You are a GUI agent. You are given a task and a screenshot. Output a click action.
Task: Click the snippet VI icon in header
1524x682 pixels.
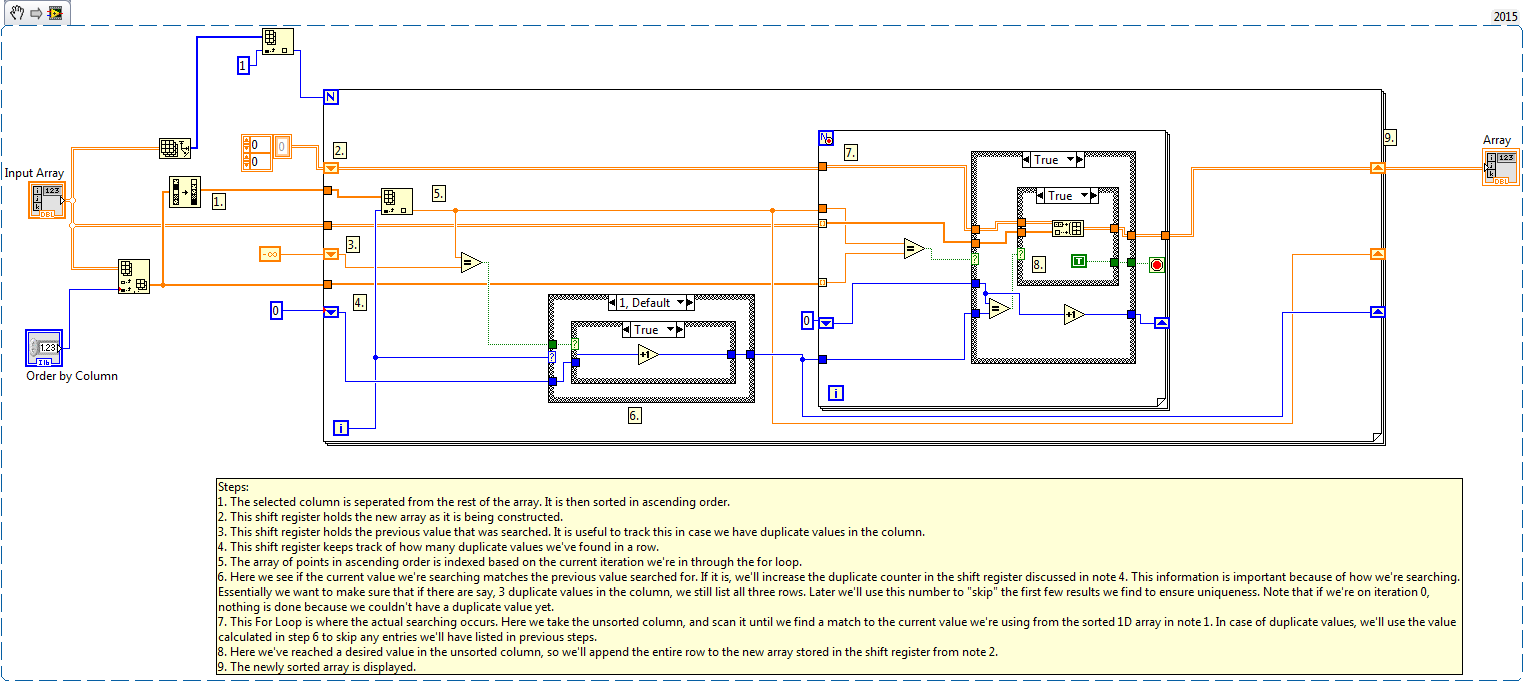click(55, 13)
